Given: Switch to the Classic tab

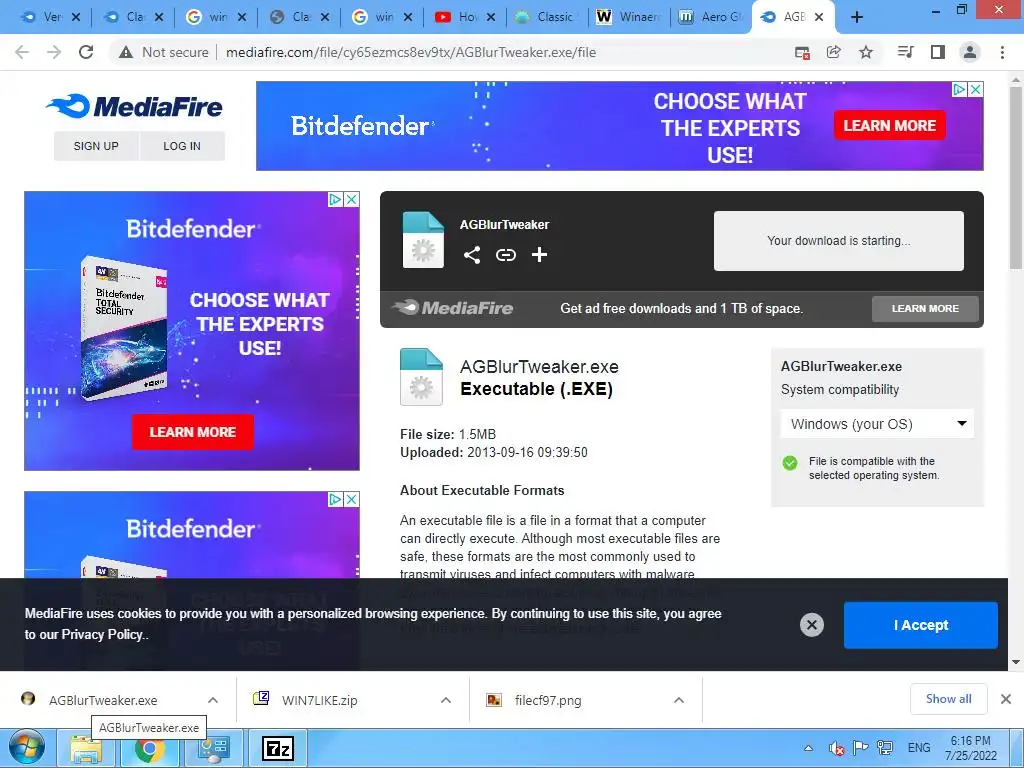Looking at the screenshot, I should tap(546, 17).
